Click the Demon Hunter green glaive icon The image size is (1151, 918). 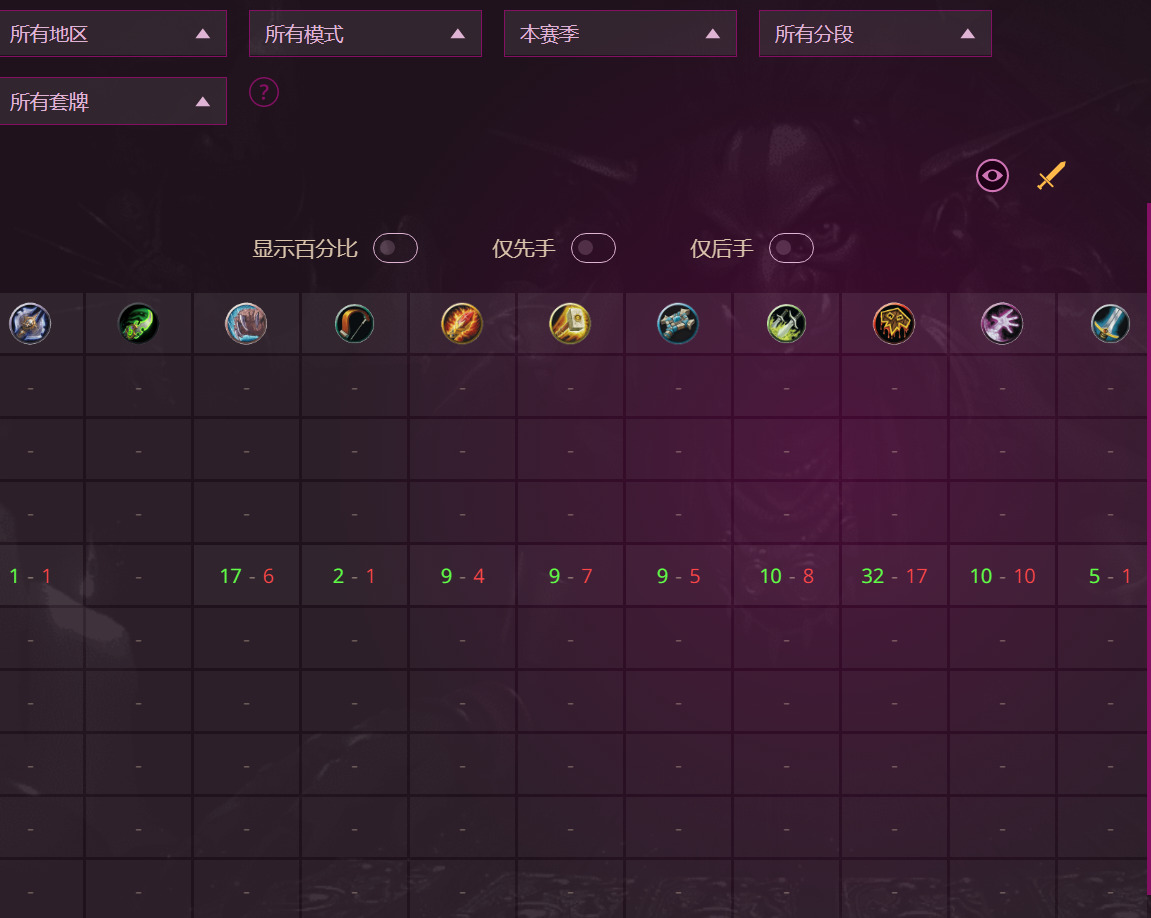[x=138, y=324]
